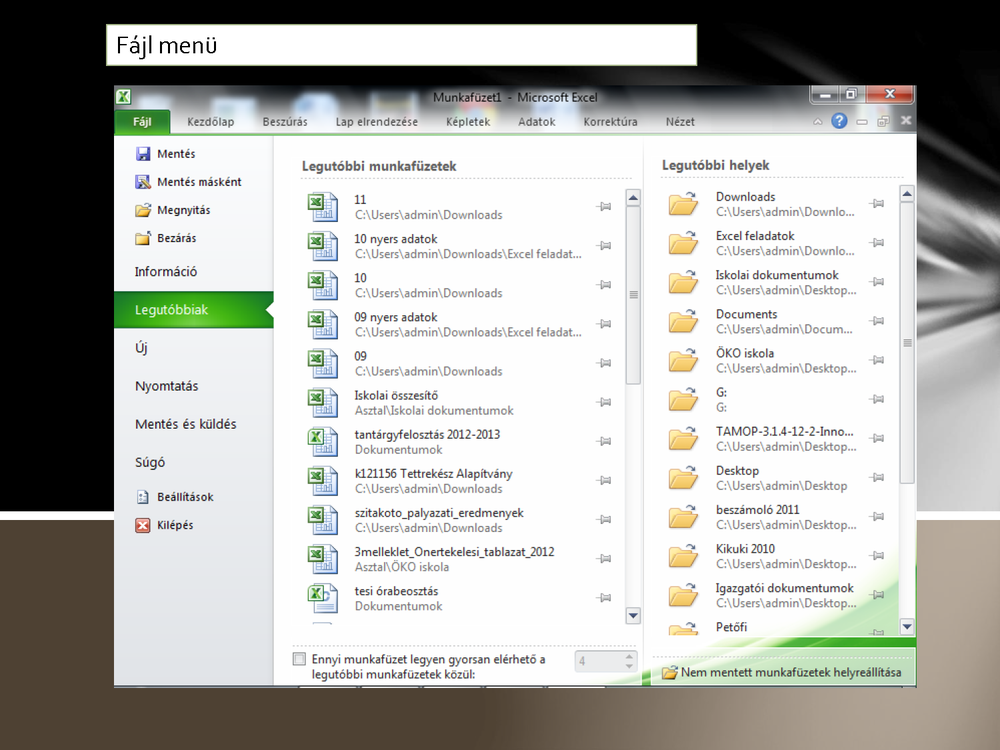Pin Iskolai összesítő workbook

point(604,402)
